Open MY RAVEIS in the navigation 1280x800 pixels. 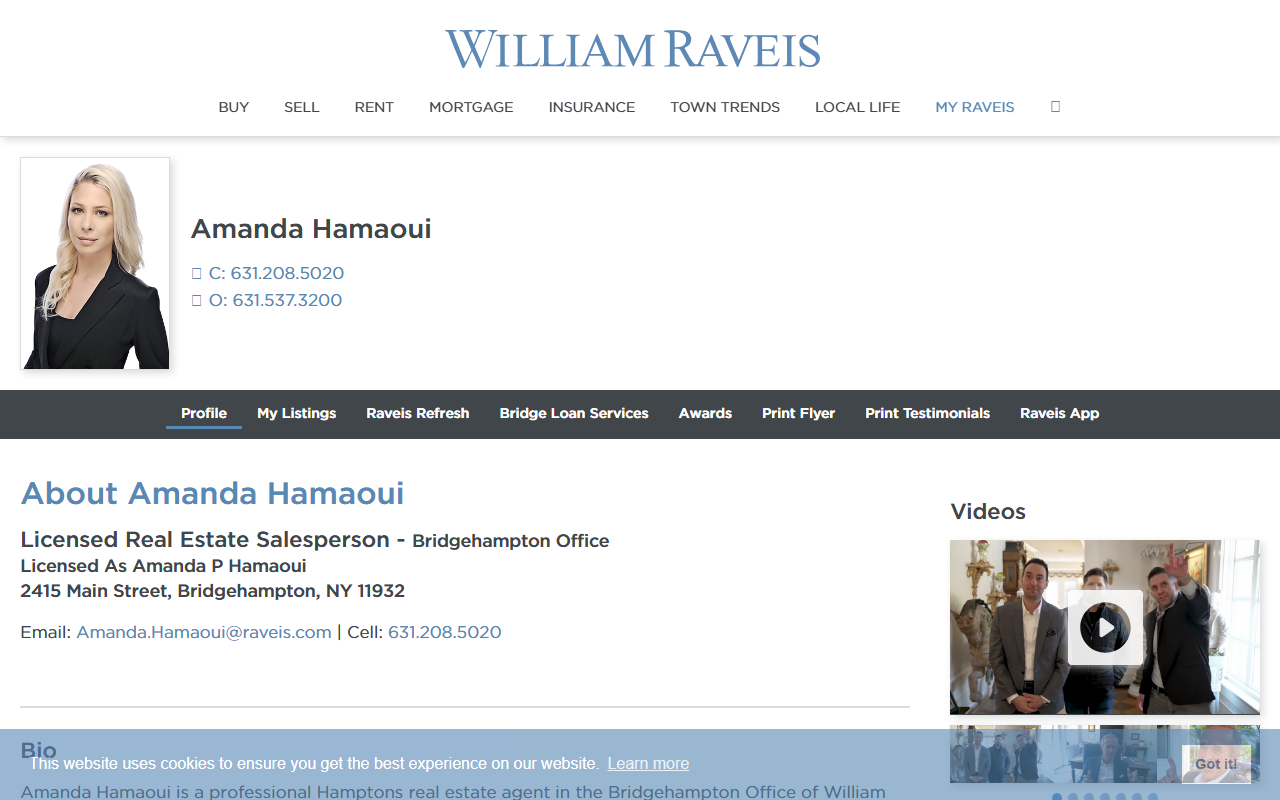pos(975,107)
